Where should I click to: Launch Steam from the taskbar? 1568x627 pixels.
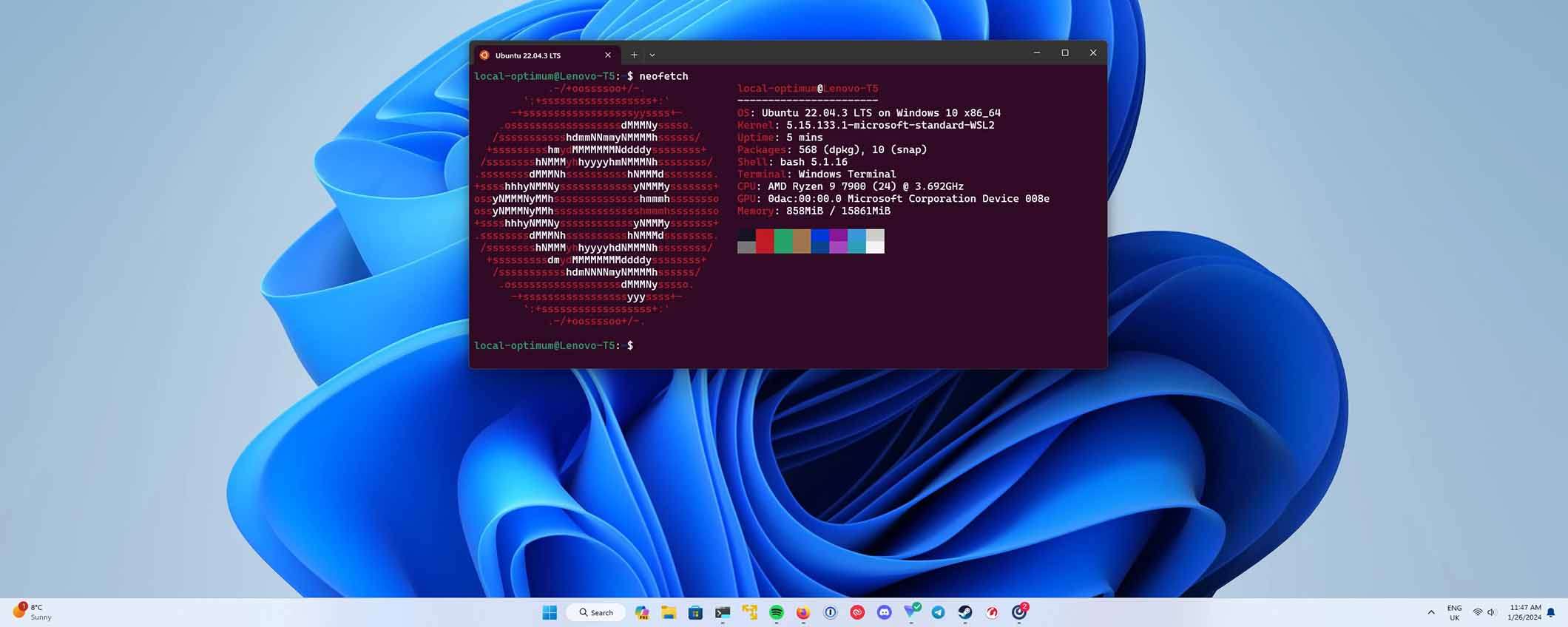tap(965, 612)
